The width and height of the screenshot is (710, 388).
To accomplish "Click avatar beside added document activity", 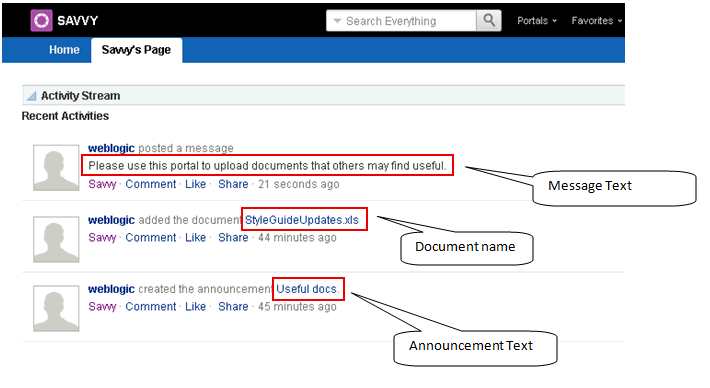I will [56, 239].
